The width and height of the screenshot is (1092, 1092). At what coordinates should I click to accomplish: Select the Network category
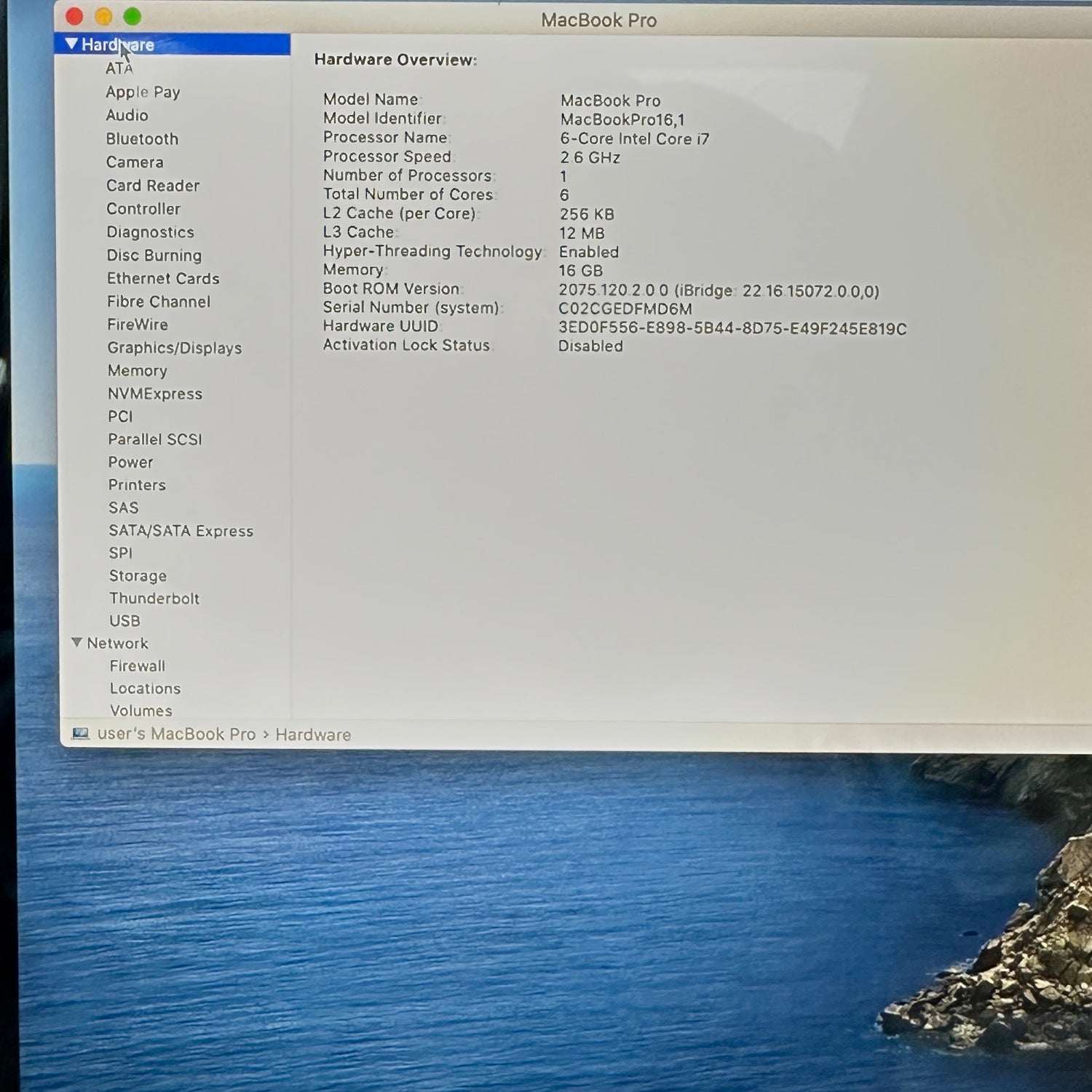117,643
